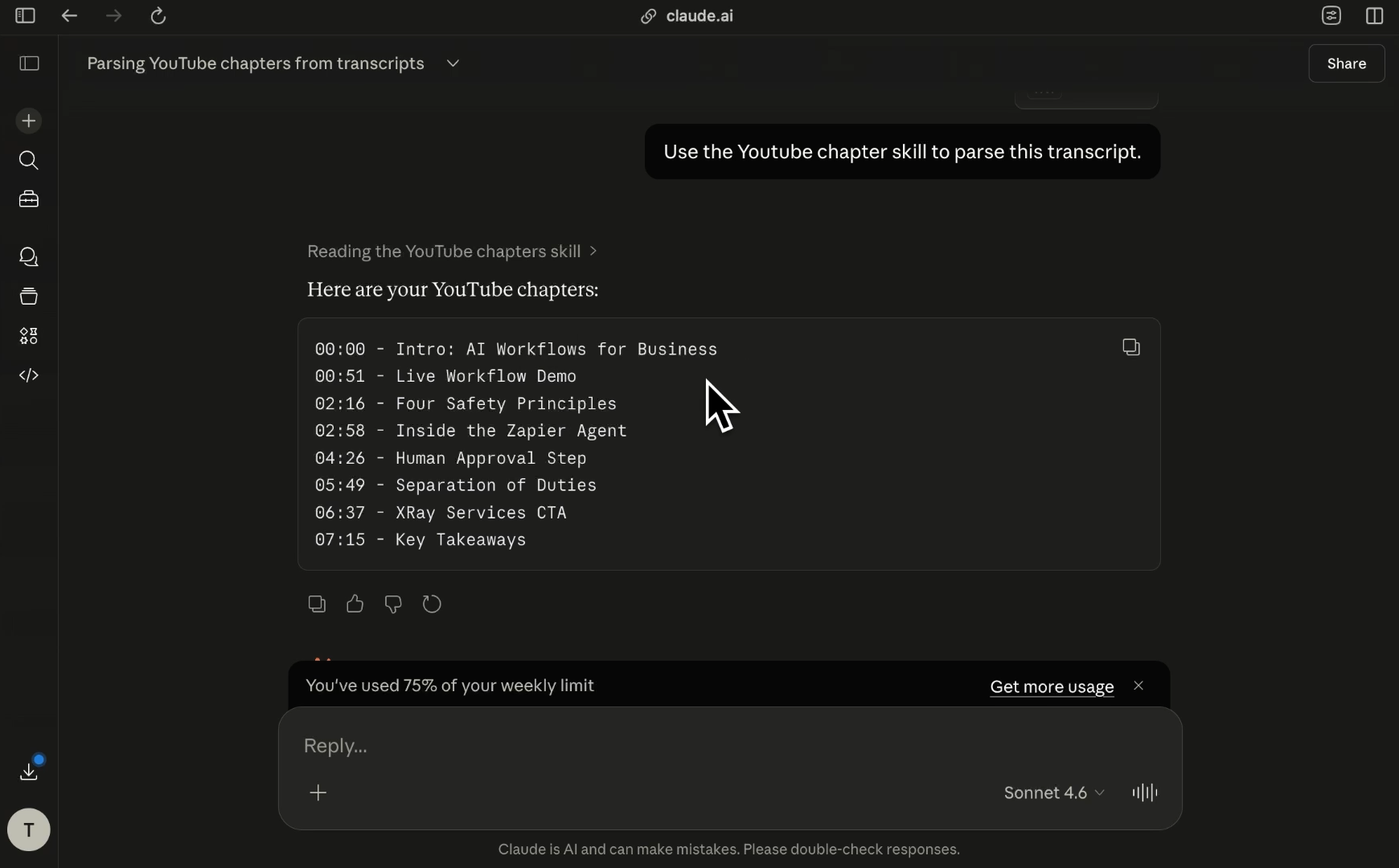The image size is (1399, 868).
Task: Copy the whole response below code block
Action: pyautogui.click(x=317, y=604)
